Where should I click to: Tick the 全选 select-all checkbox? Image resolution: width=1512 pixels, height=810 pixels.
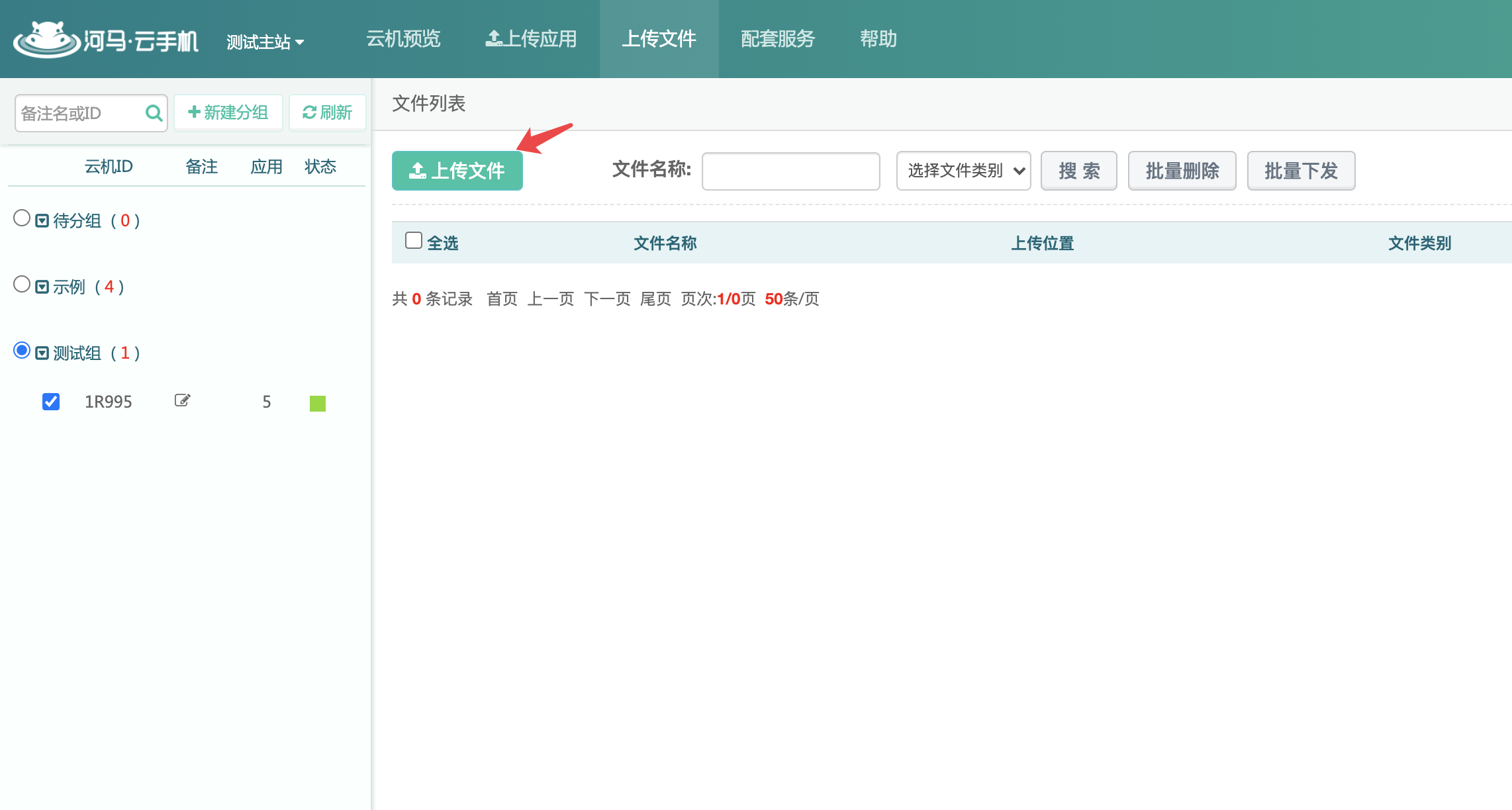(414, 240)
